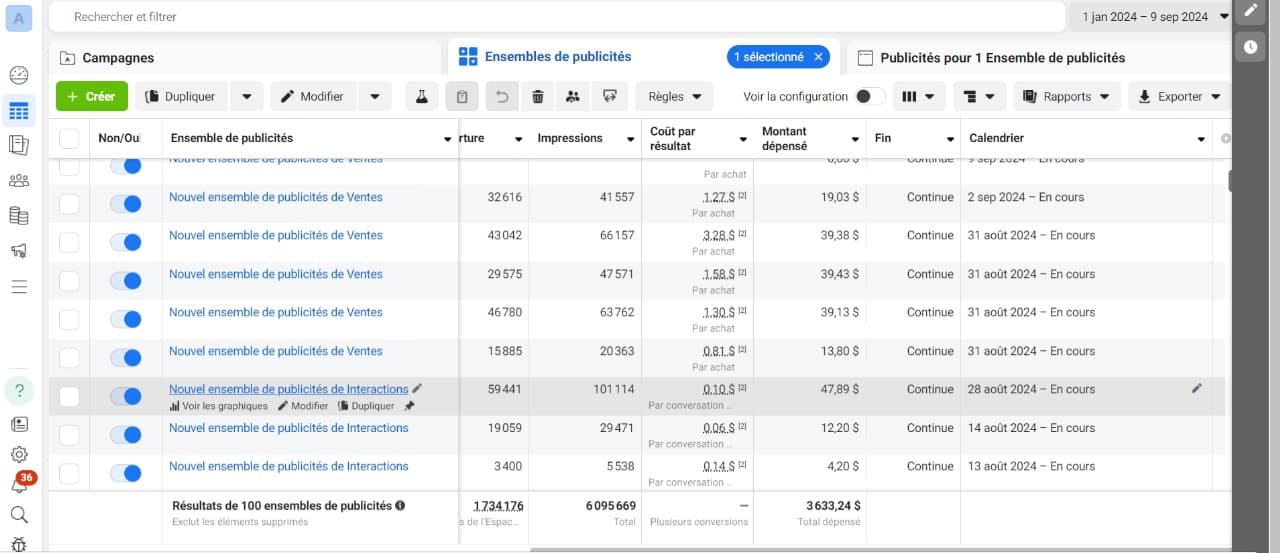Viewport: 1280px width, 553px height.
Task: Open the megaphone icon in left sidebar
Action: [x=18, y=251]
